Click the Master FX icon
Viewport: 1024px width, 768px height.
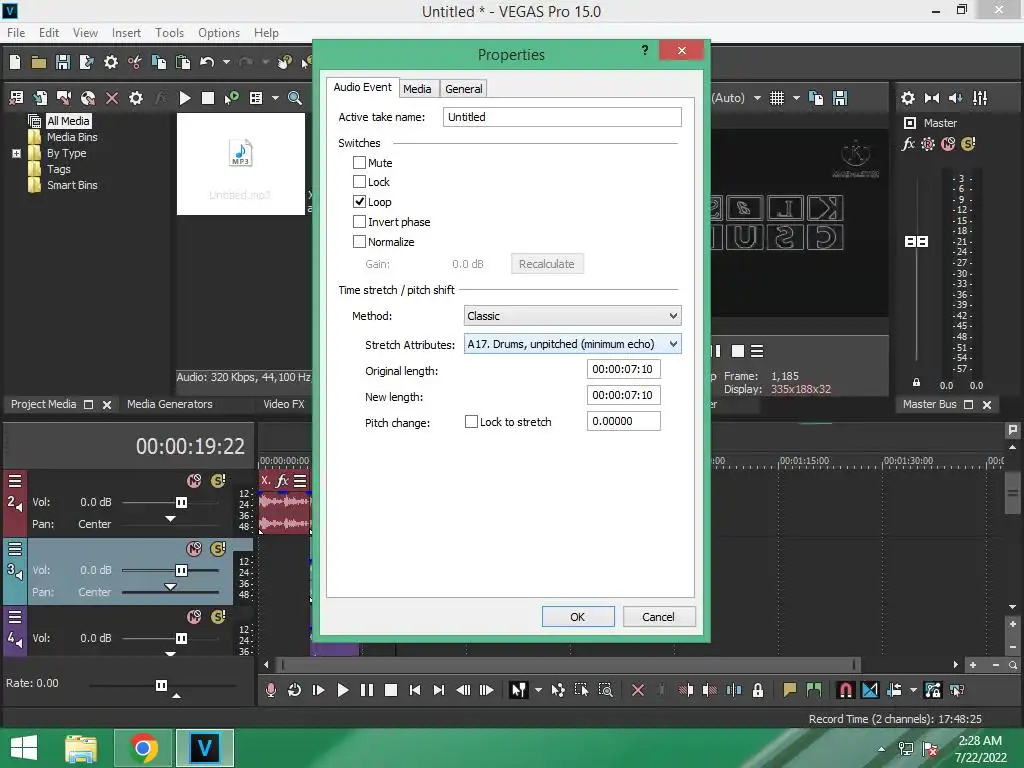908,144
